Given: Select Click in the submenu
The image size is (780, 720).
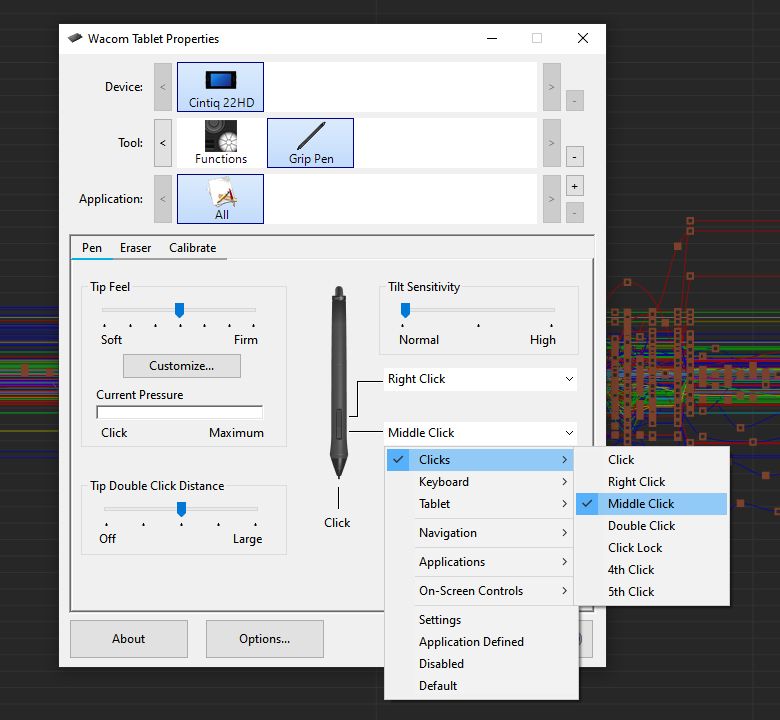Looking at the screenshot, I should (652, 460).
